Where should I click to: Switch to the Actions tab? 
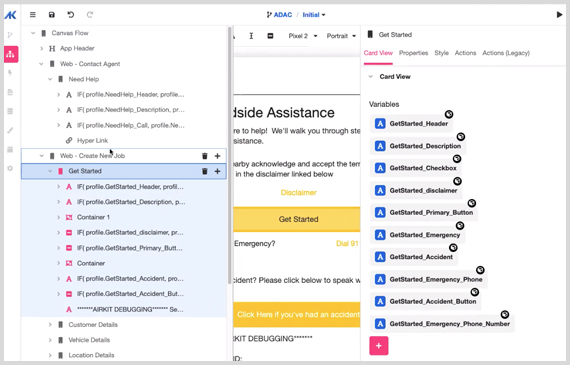[465, 53]
